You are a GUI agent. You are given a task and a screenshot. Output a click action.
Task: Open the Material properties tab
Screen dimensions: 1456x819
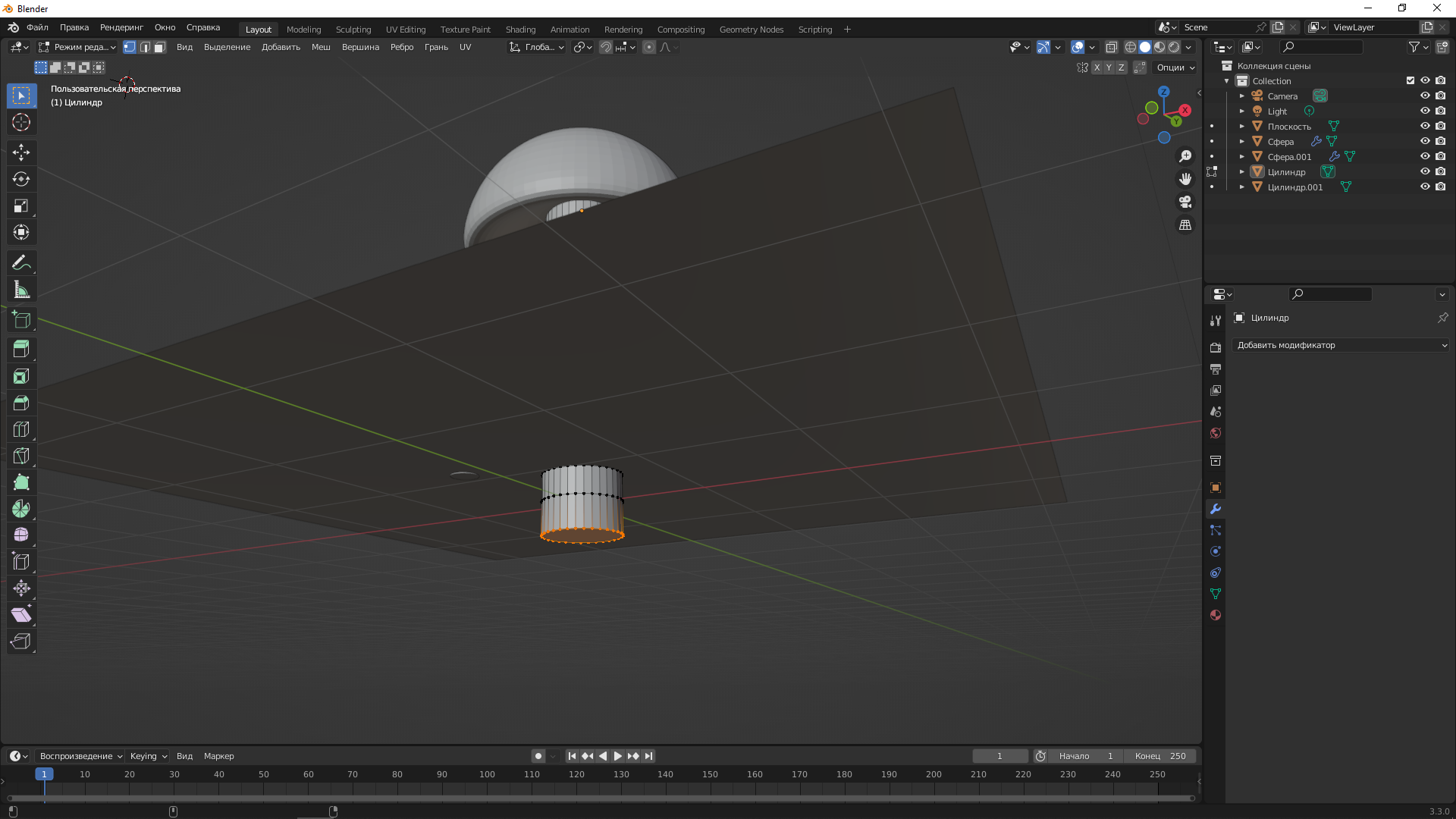tap(1216, 615)
